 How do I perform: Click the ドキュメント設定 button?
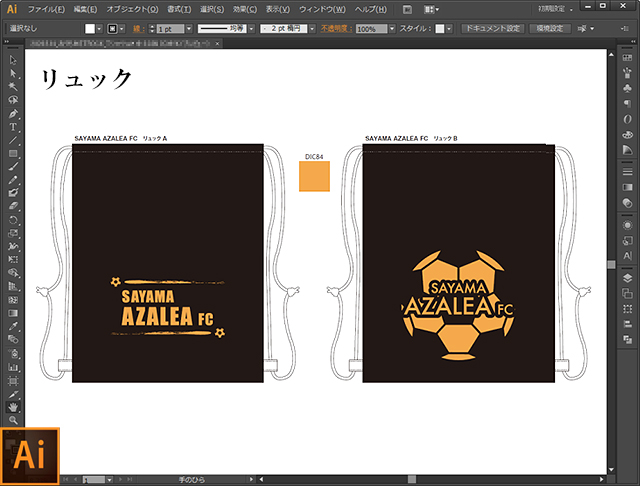[493, 29]
